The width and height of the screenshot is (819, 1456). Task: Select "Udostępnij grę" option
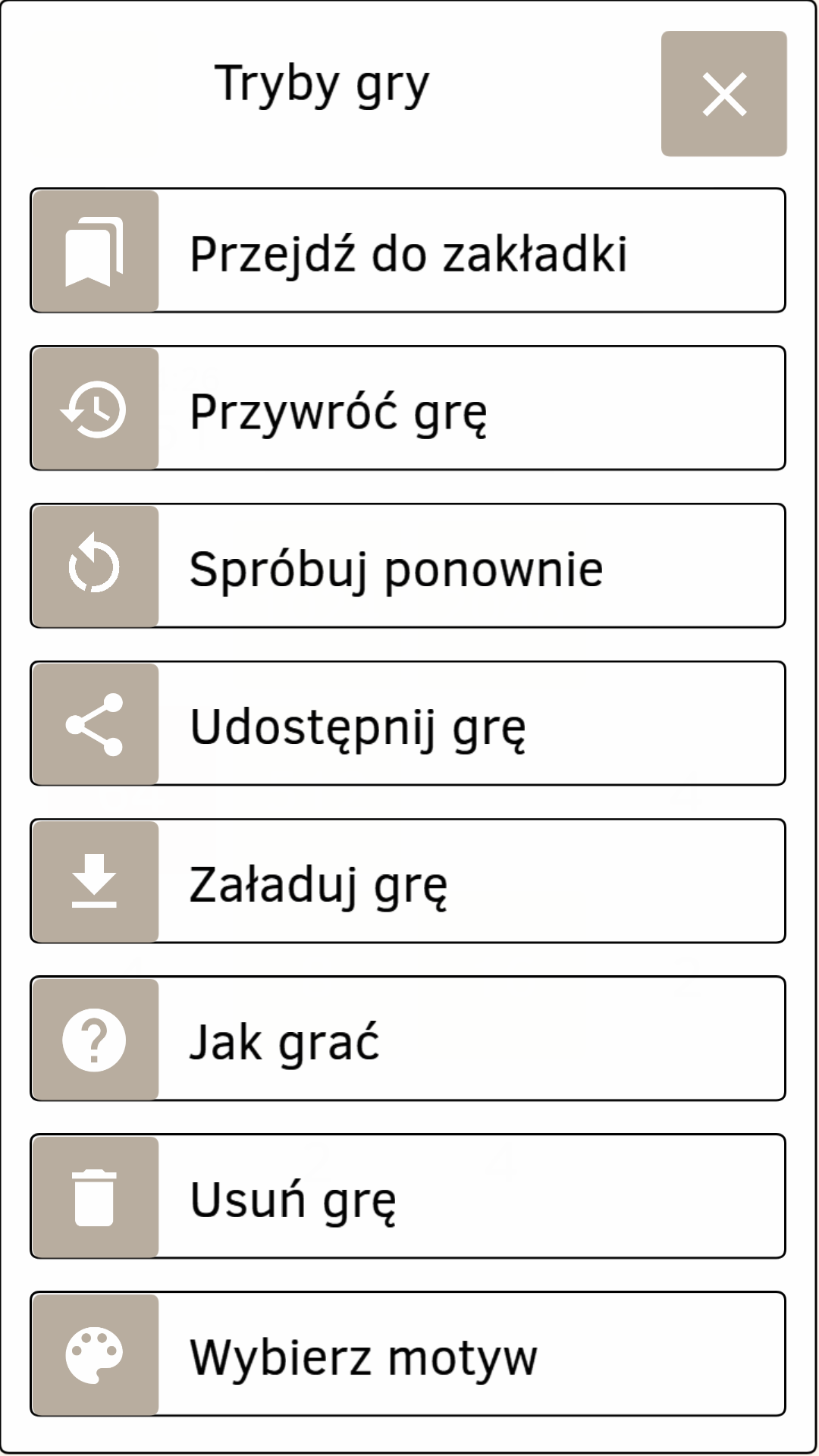[x=357, y=727]
